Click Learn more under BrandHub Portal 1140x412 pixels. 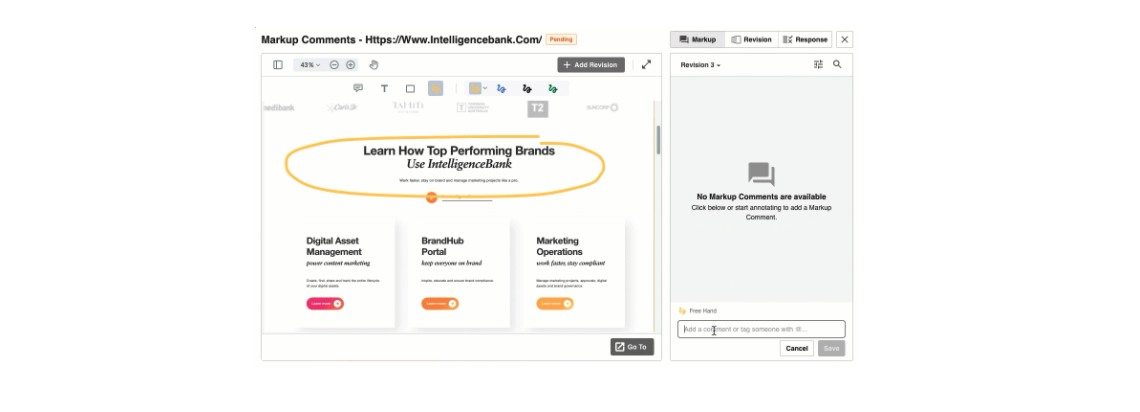(440, 303)
